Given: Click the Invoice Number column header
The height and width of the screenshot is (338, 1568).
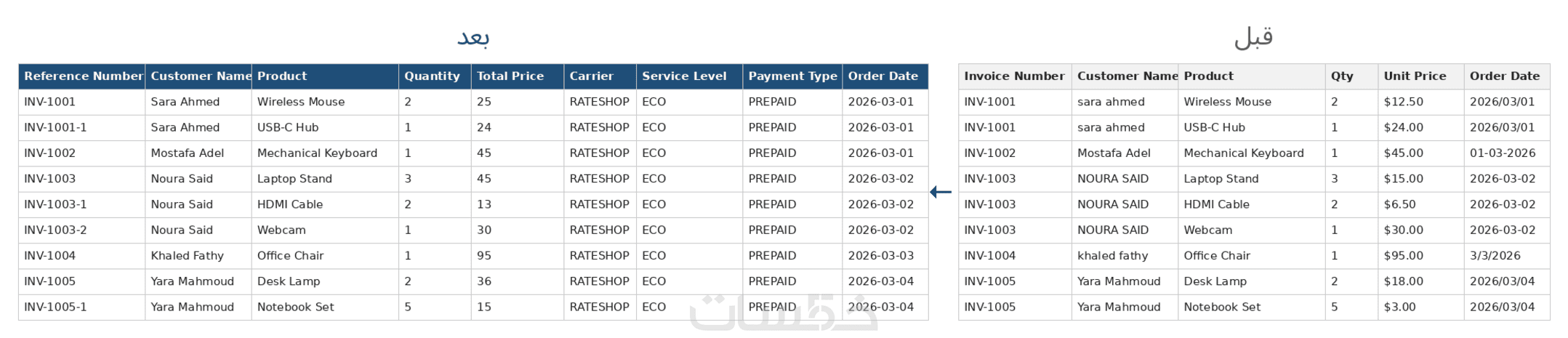Looking at the screenshot, I should (1015, 76).
